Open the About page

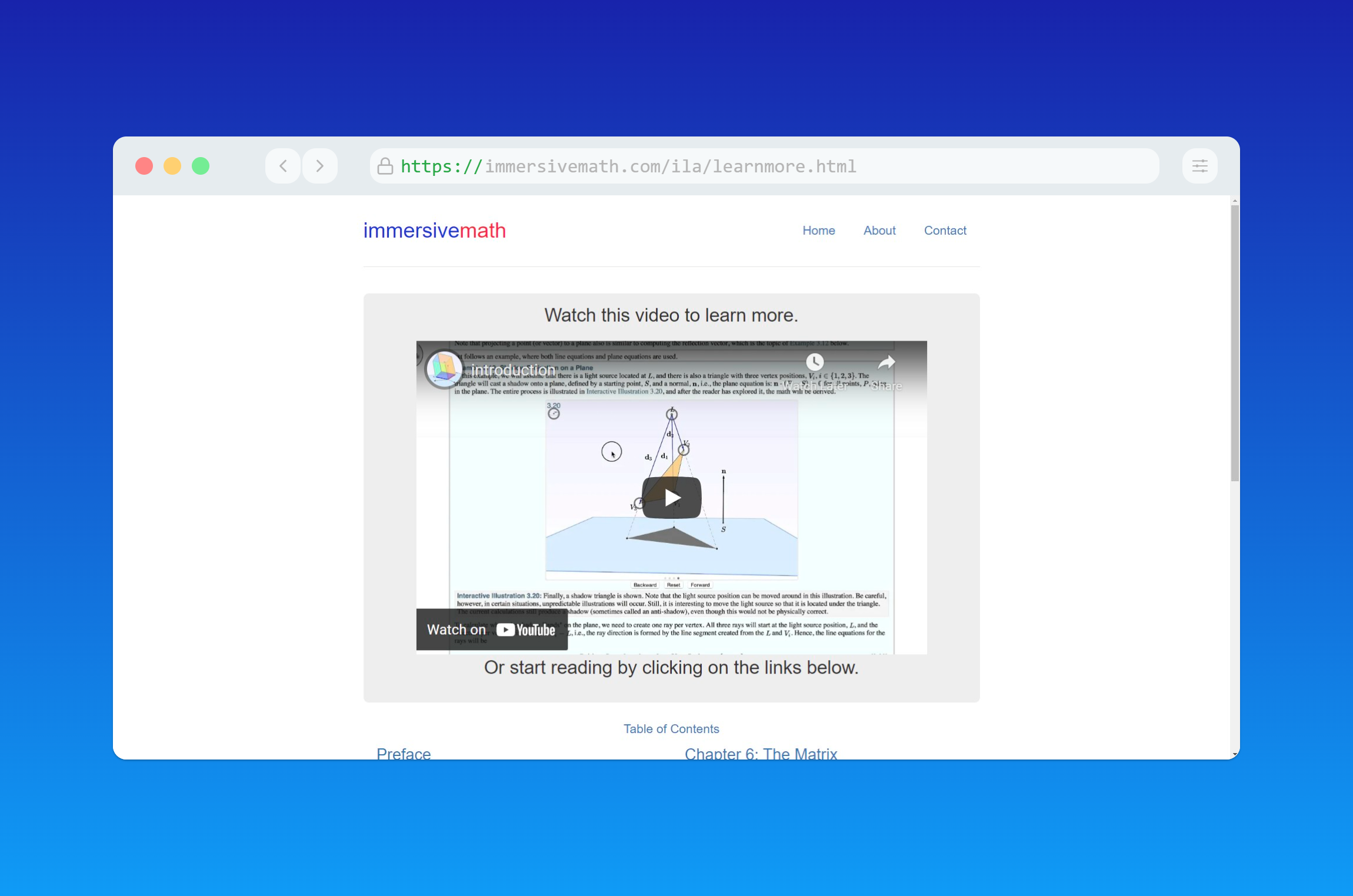(879, 230)
